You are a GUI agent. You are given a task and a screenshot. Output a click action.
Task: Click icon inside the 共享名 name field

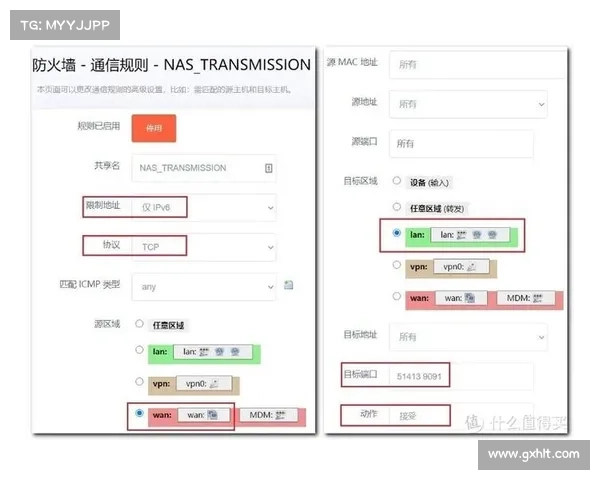(x=269, y=168)
